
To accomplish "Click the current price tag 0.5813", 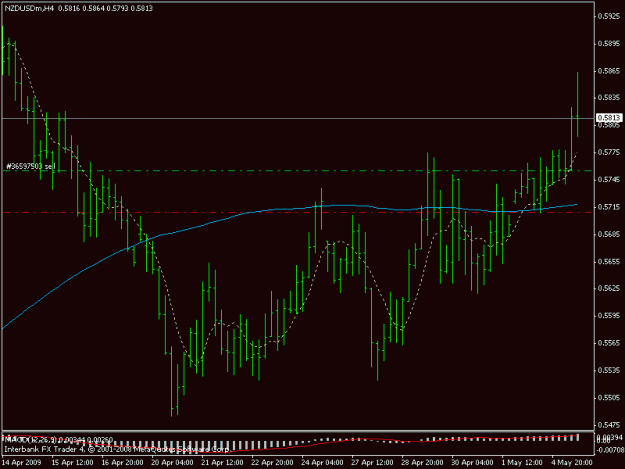I will click(x=609, y=118).
